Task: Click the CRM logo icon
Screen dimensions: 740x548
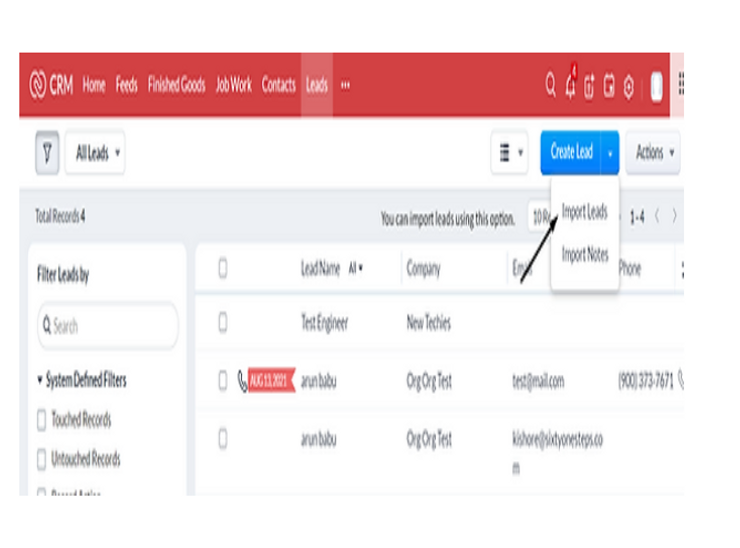Action: click(x=38, y=85)
